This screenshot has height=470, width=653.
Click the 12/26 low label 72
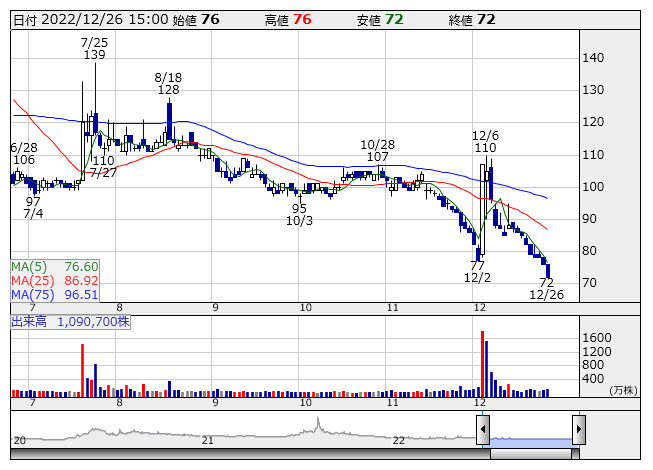tap(547, 283)
